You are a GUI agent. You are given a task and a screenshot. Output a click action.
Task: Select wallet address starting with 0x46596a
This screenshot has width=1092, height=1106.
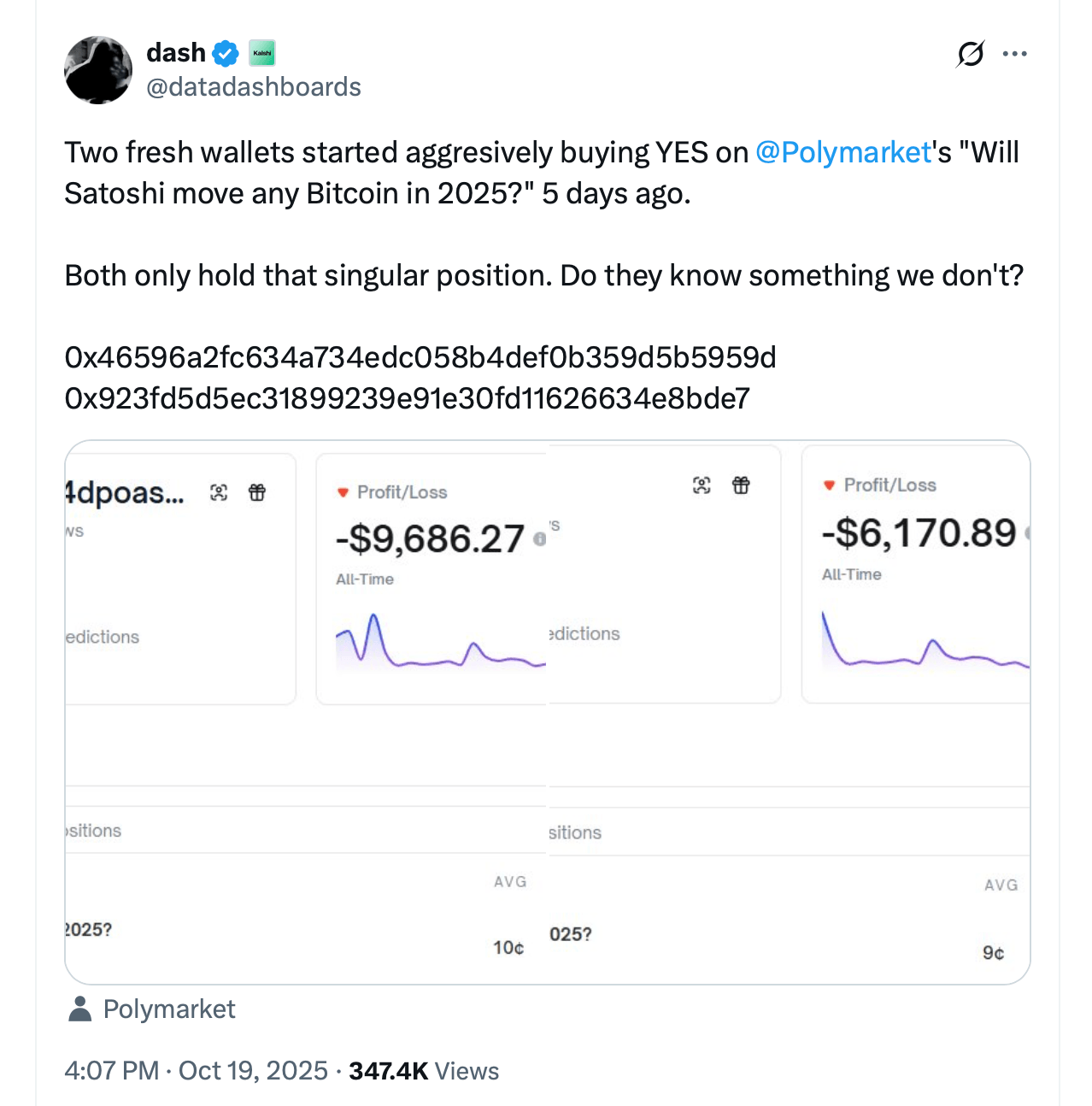point(420,357)
